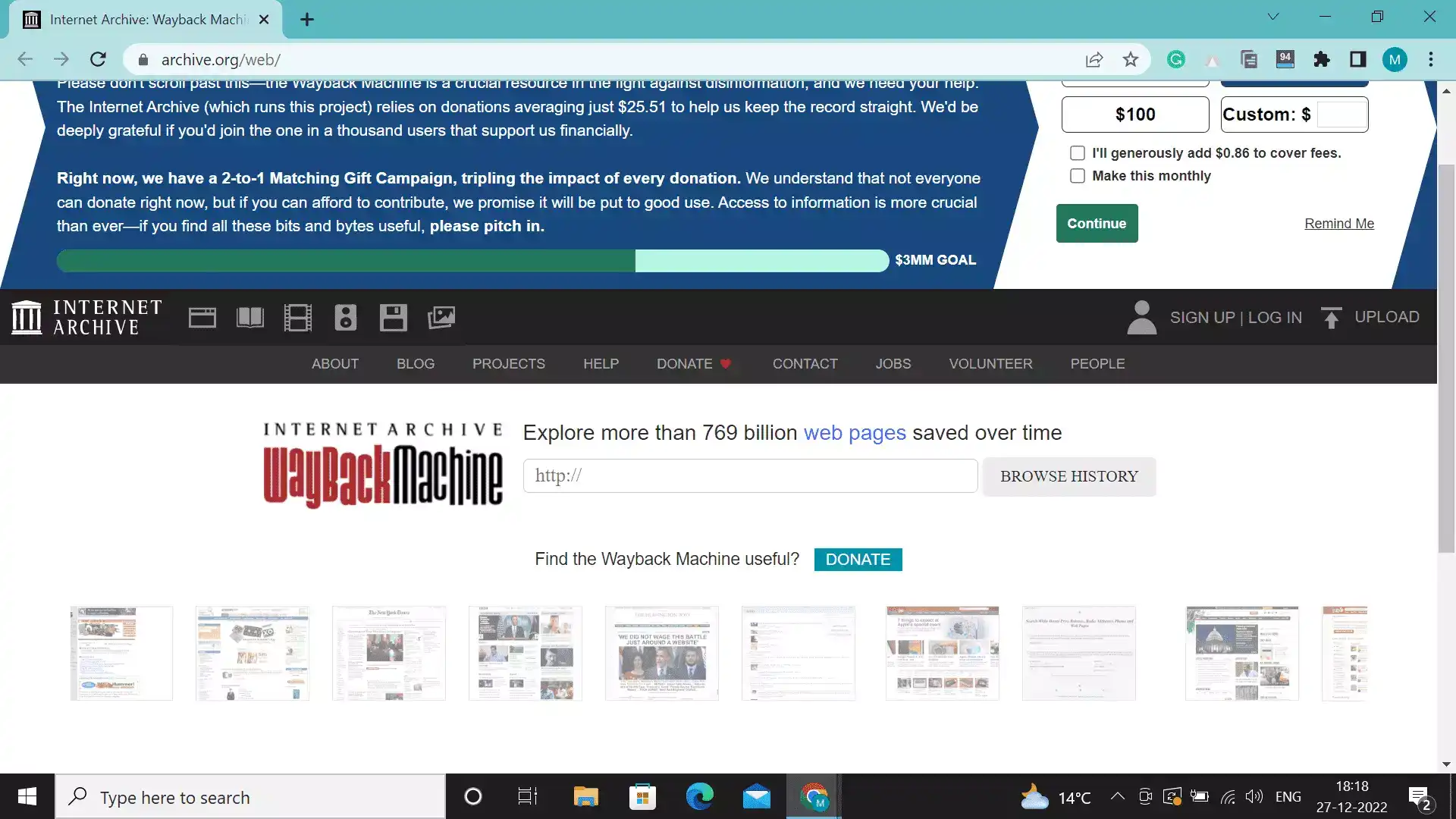Viewport: 1456px width, 819px height.
Task: Open the Chrome three-dot menu
Action: pyautogui.click(x=1431, y=60)
